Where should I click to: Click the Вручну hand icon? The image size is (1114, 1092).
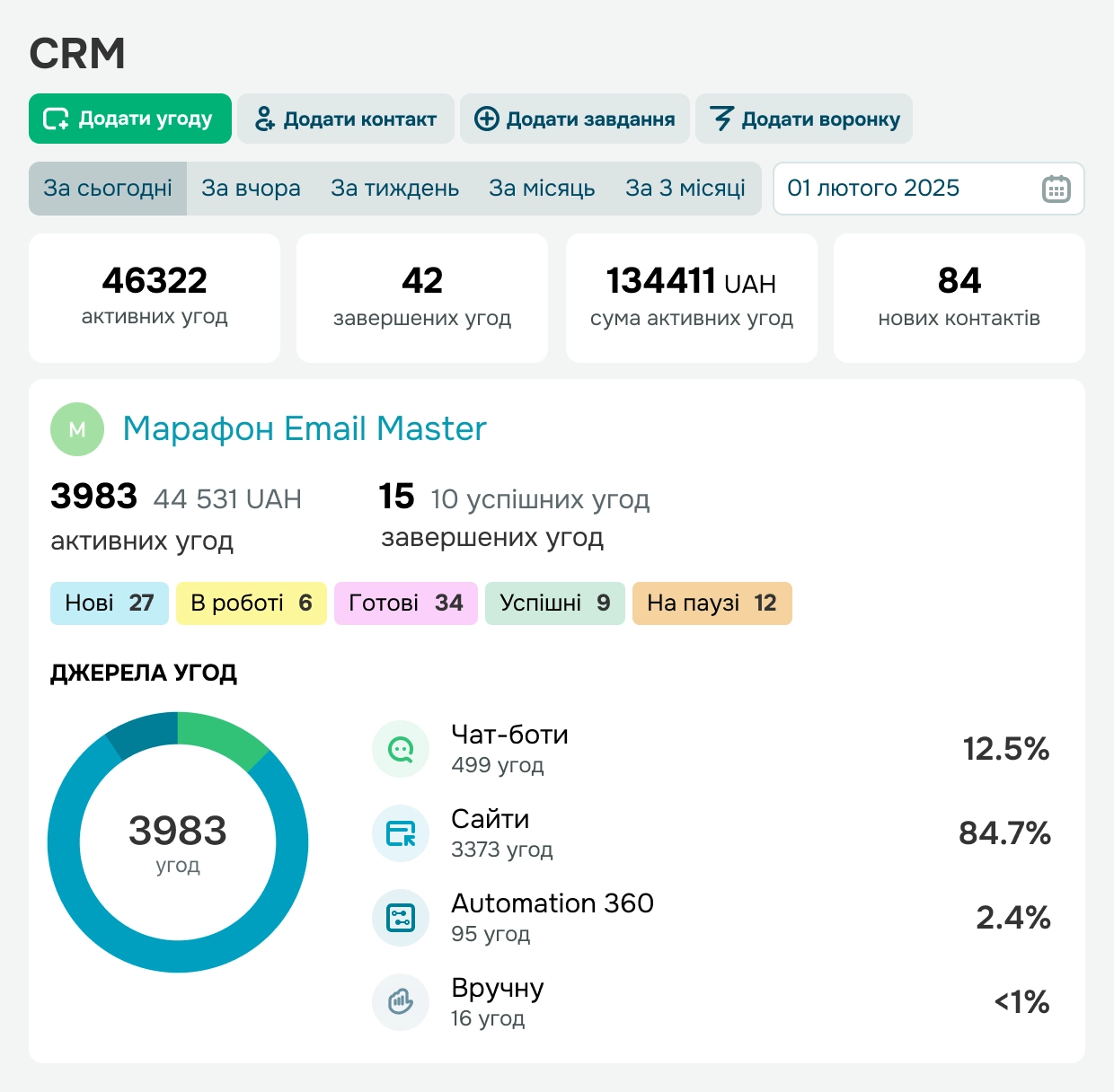401,1001
